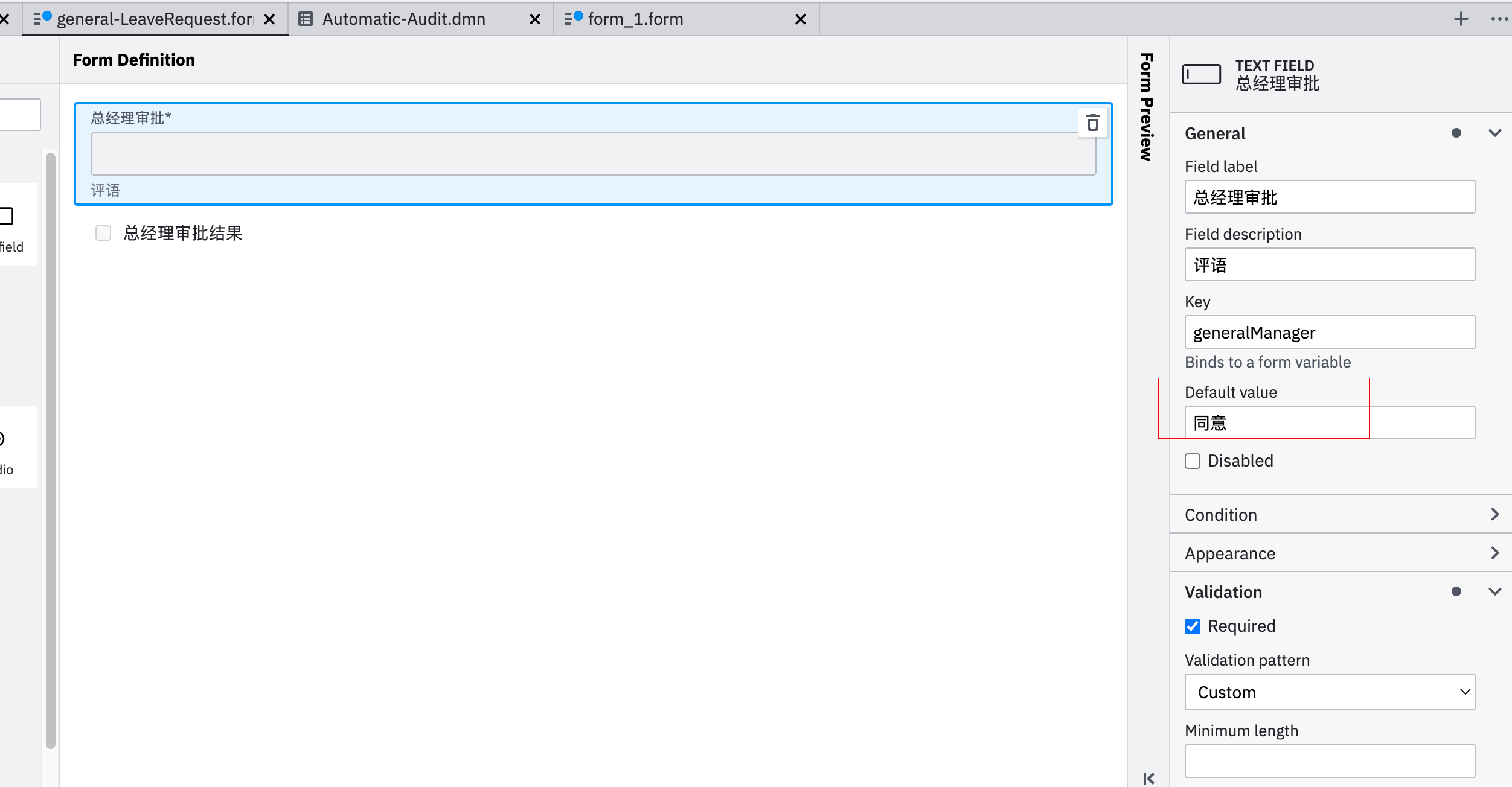The image size is (1512, 787).
Task: Delete the selected text field with trash icon
Action: click(x=1092, y=123)
